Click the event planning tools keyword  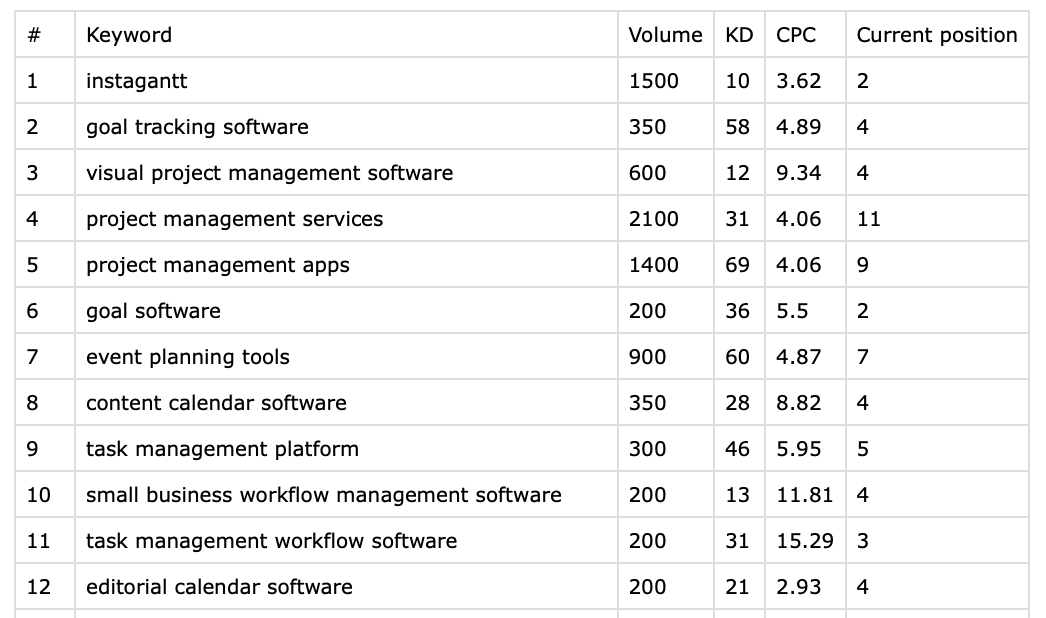click(x=188, y=357)
